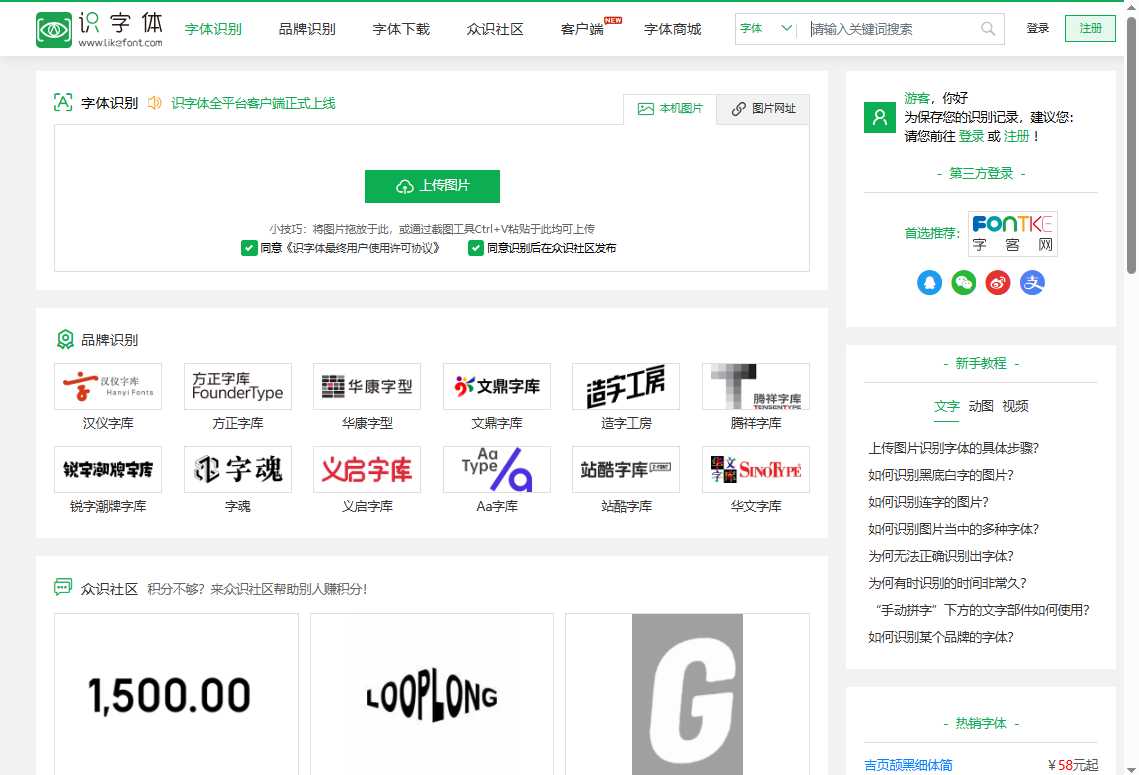The width and height of the screenshot is (1139, 775).
Task: Click the Alipay login icon
Action: coord(1032,282)
